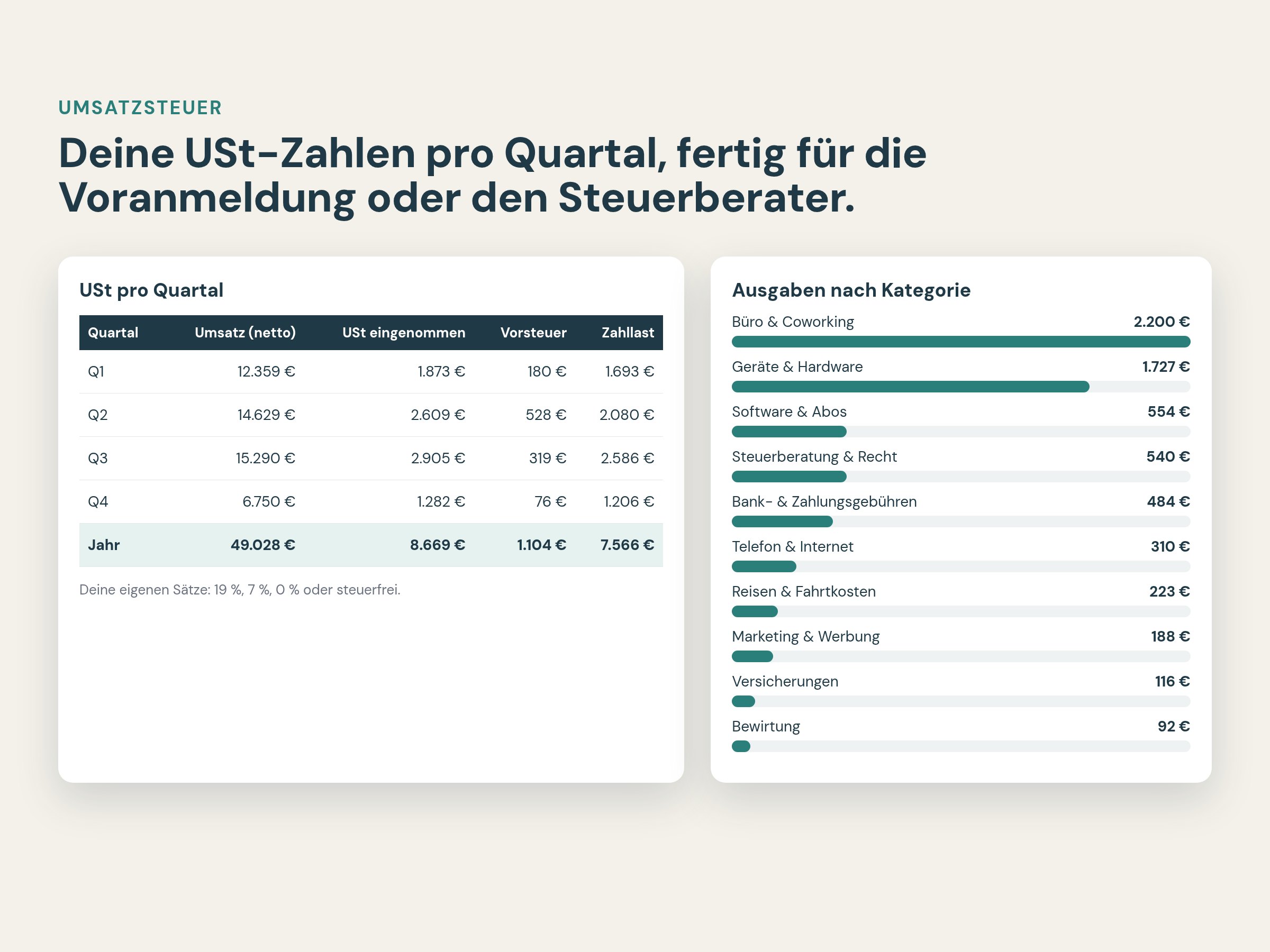Click the Telefon & Internet label
This screenshot has height=952, width=1270.
pos(792,547)
